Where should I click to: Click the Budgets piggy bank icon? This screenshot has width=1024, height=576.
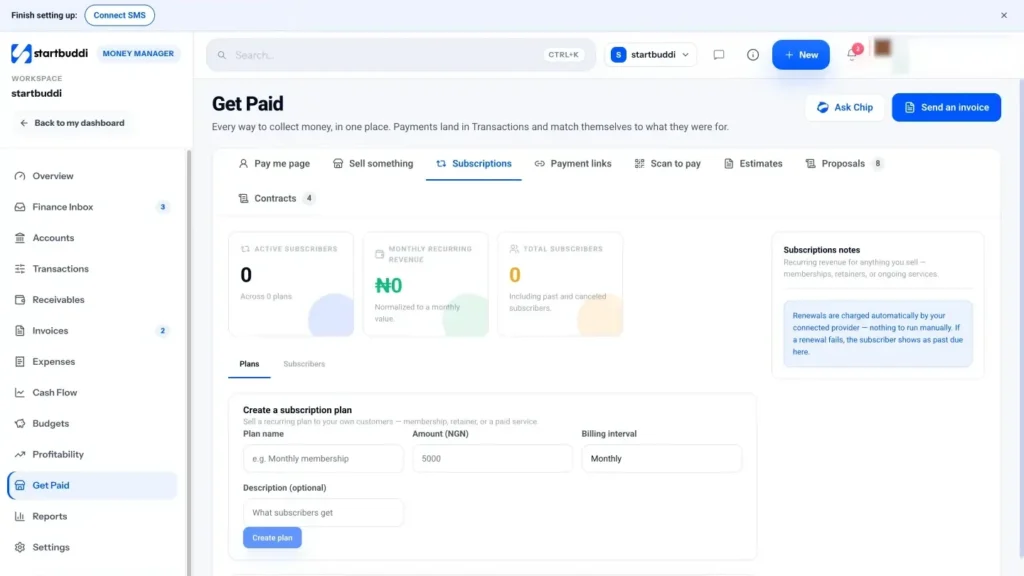pos(20,423)
